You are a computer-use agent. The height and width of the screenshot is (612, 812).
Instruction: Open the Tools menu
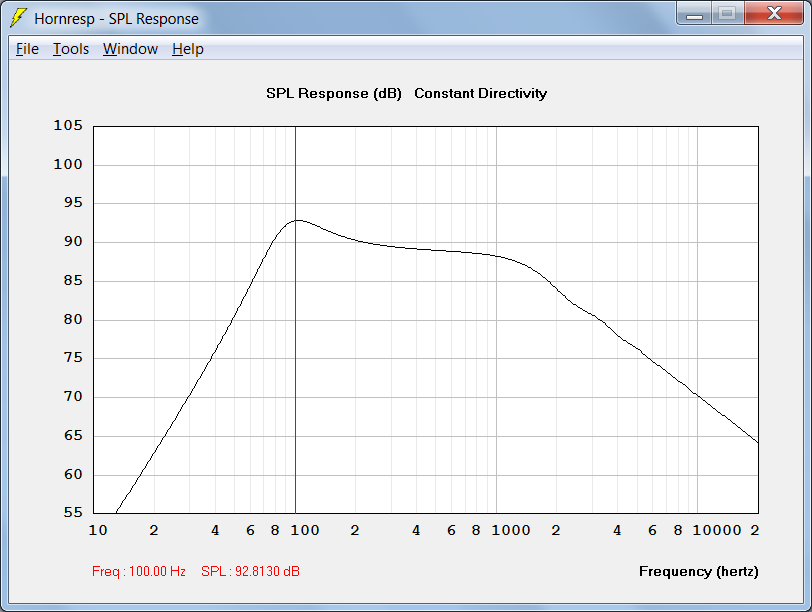tap(70, 49)
